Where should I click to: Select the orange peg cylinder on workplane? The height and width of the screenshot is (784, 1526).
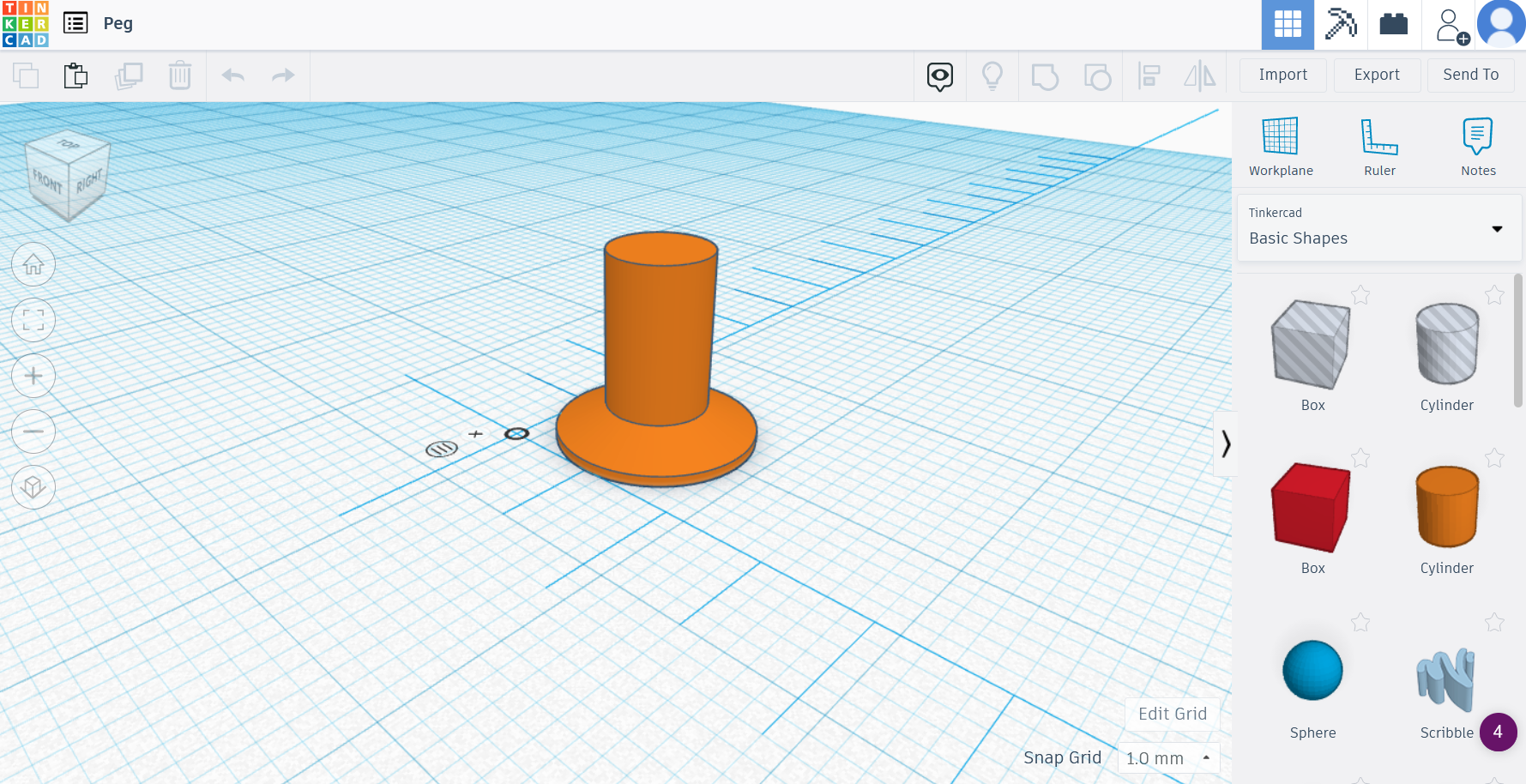tap(660, 329)
